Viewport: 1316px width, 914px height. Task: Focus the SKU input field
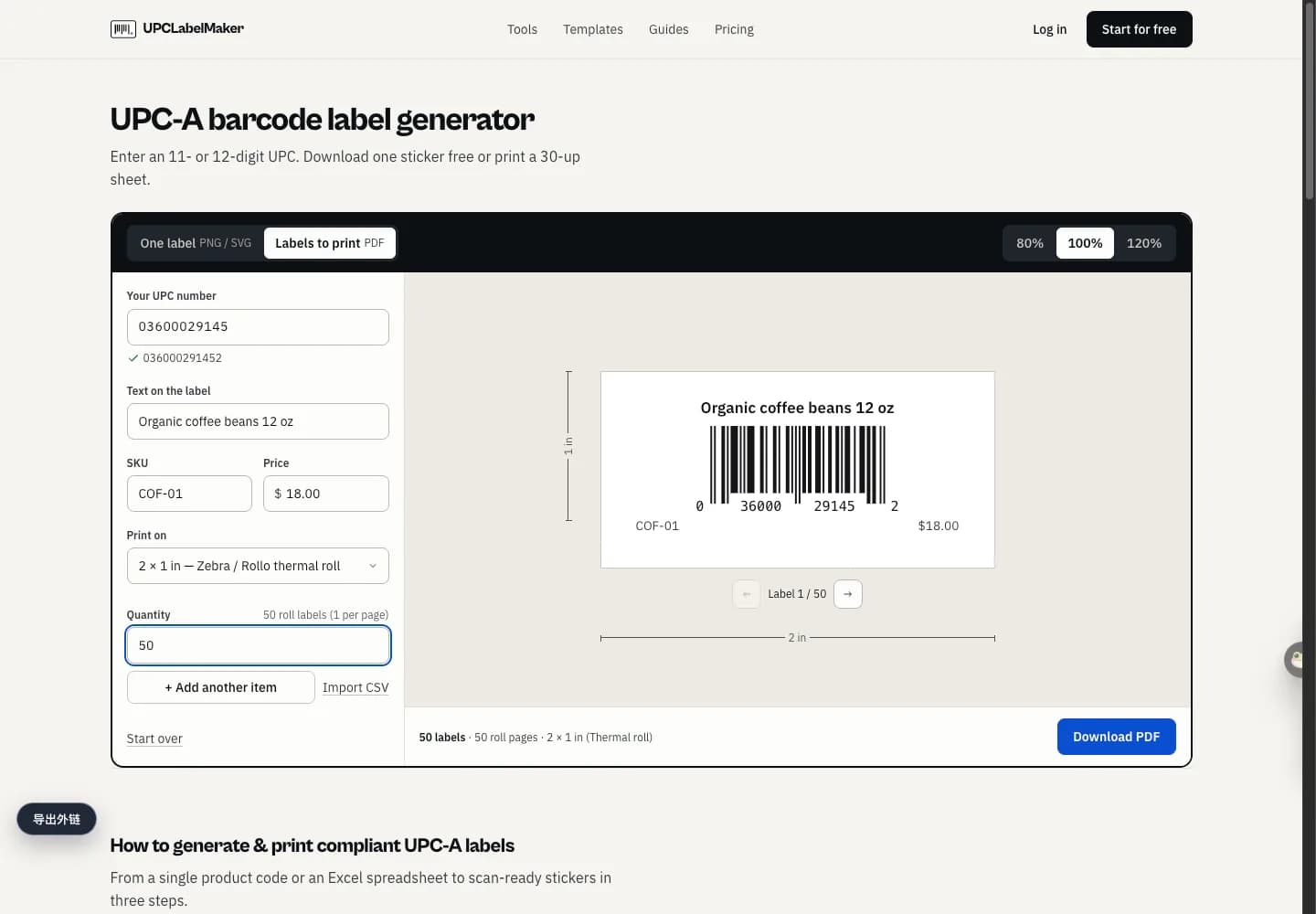point(189,494)
